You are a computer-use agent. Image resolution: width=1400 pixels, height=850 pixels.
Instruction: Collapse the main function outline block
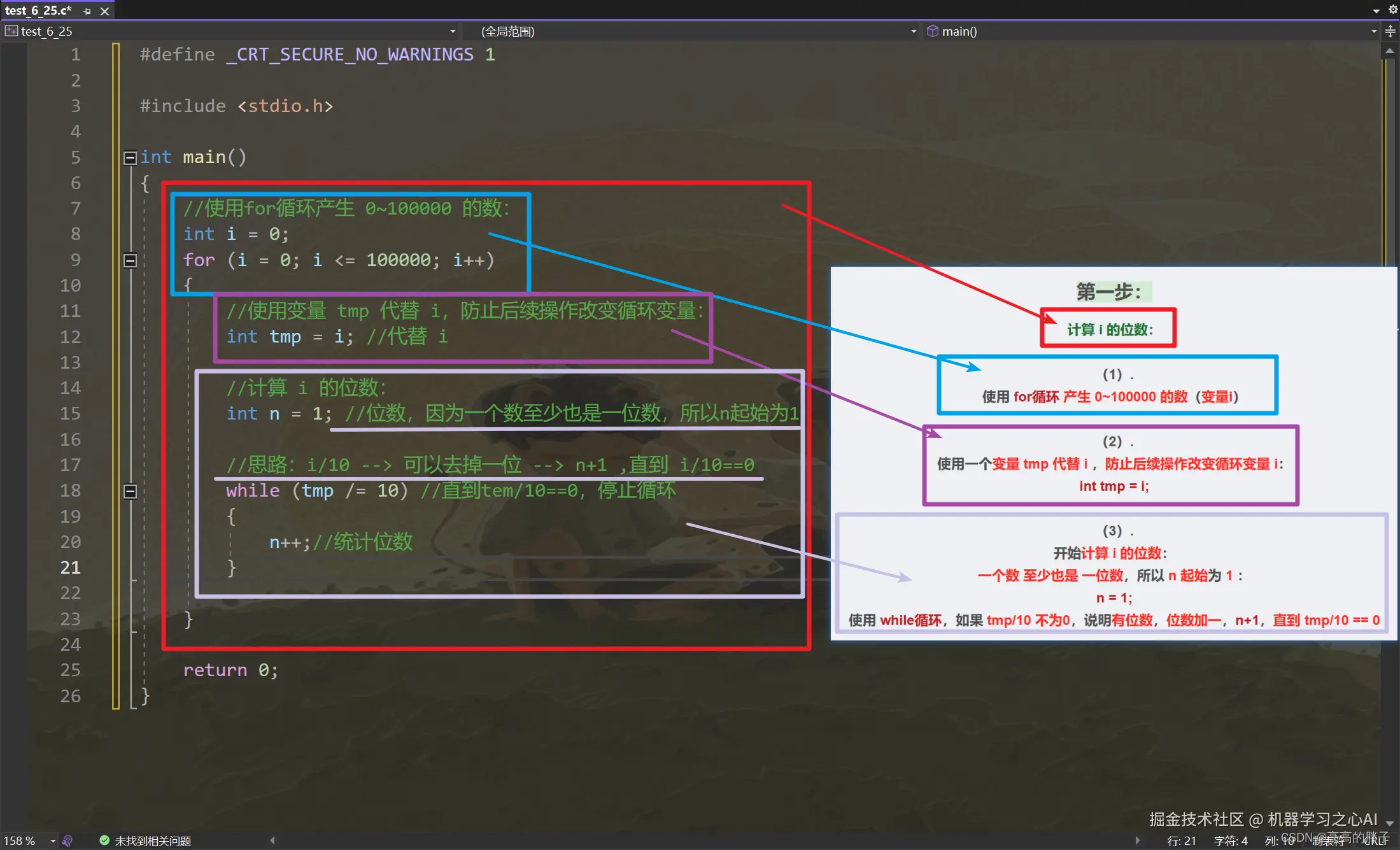click(x=130, y=157)
